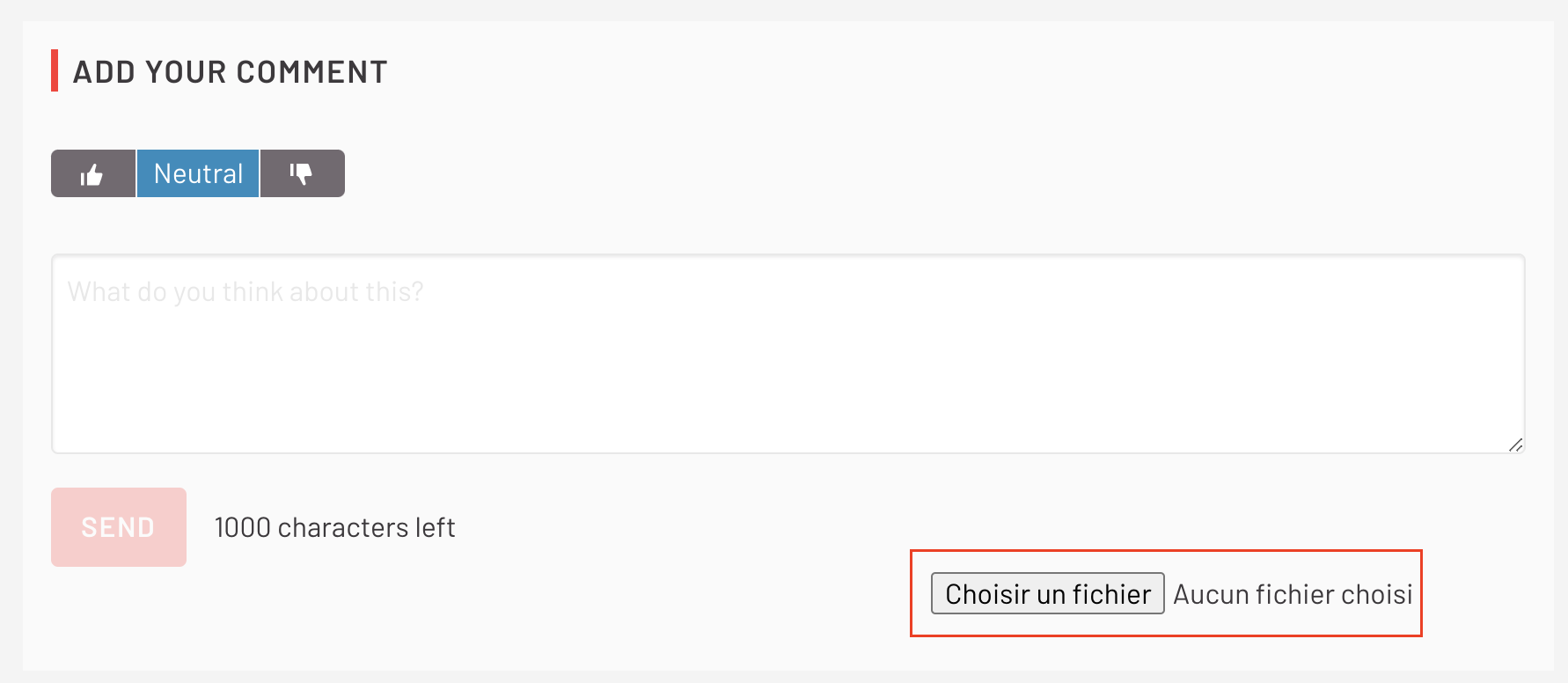Submit the comment with SEND
This screenshot has width=1568, height=683.
119,527
